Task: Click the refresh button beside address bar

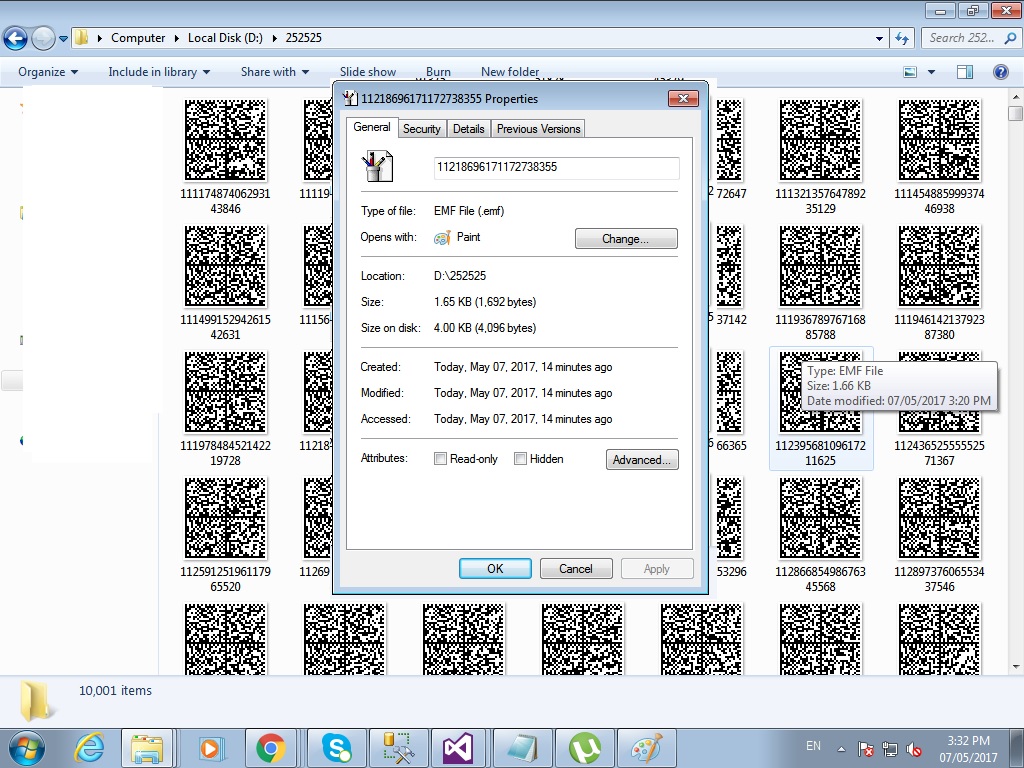Action: coord(902,38)
